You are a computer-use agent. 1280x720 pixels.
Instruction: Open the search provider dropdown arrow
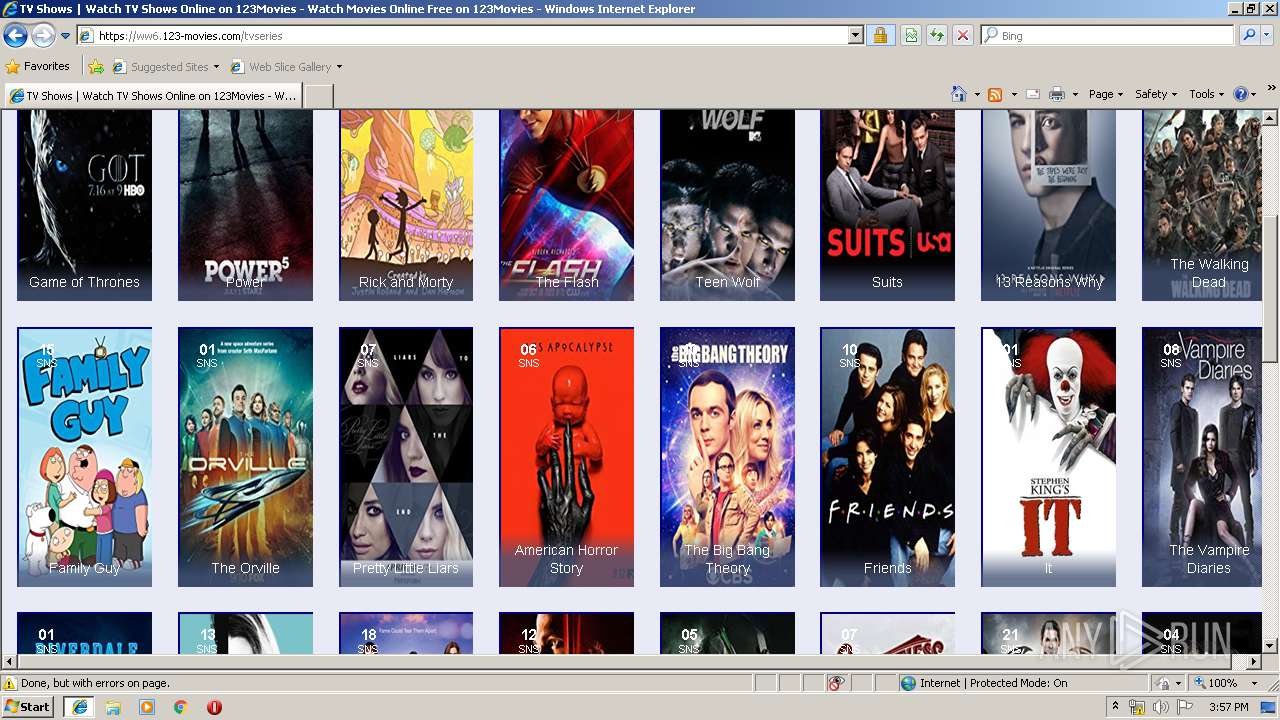(1267, 36)
